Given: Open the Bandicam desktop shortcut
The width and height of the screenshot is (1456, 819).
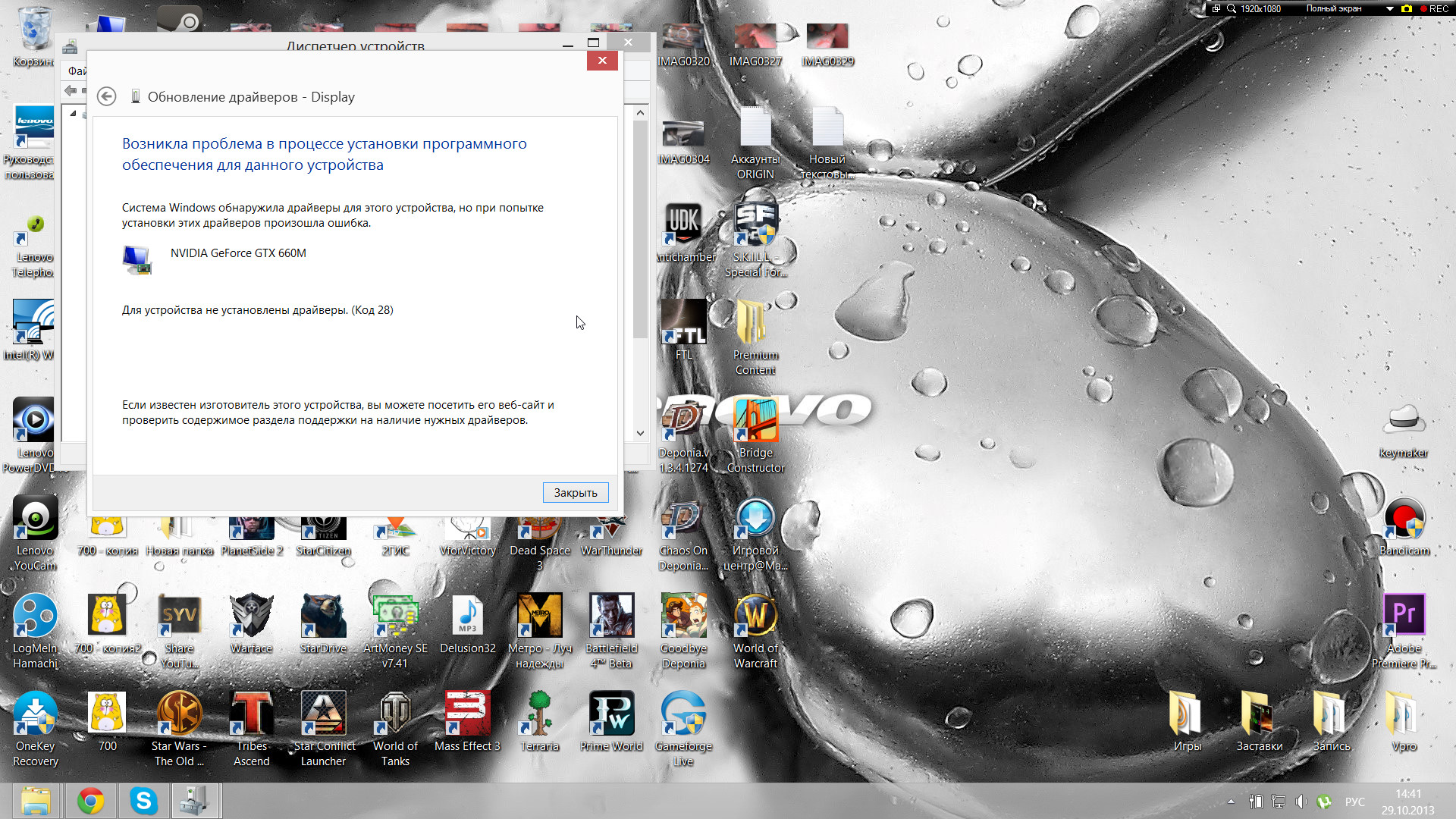Looking at the screenshot, I should click(1404, 519).
